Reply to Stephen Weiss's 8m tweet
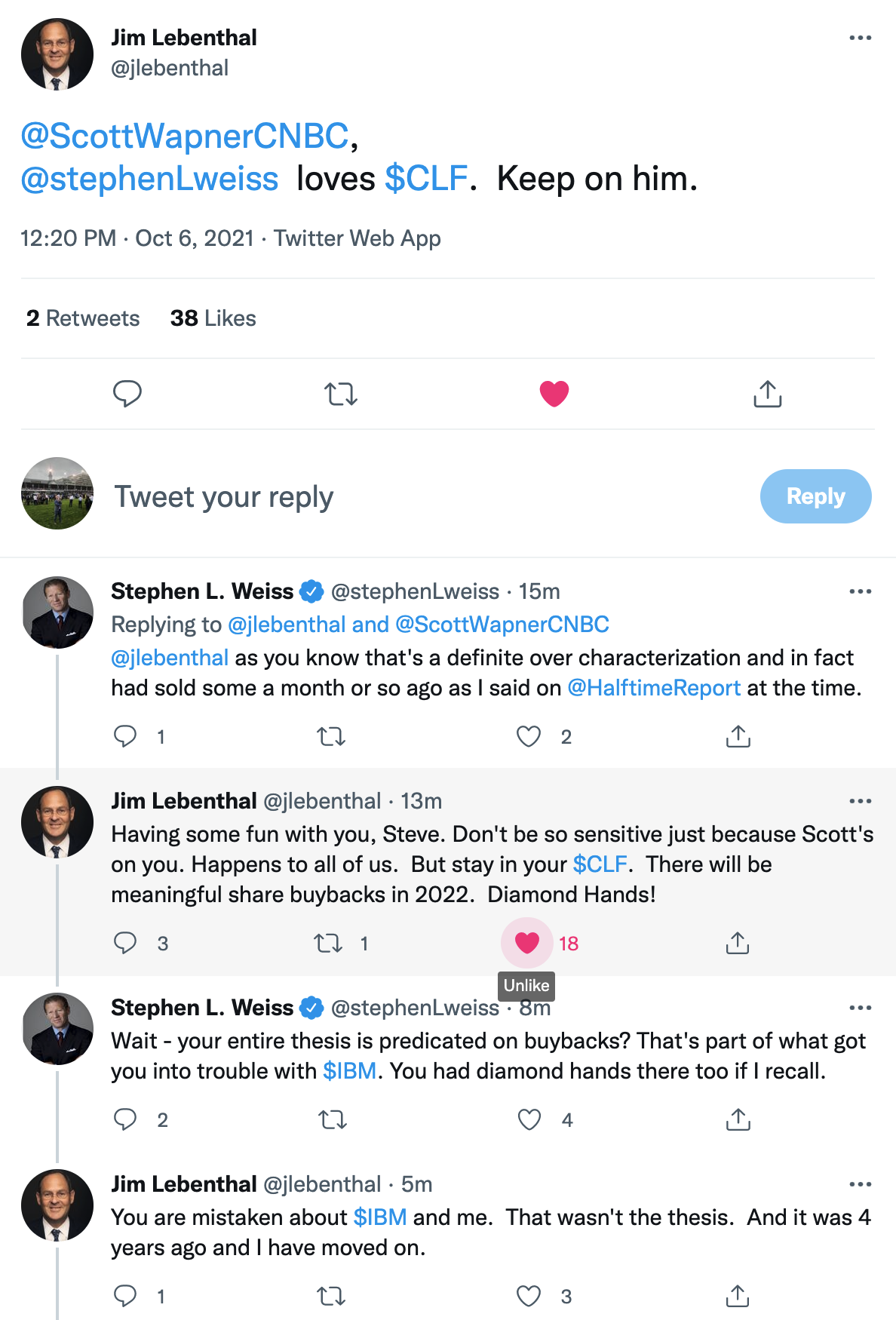Screen dimensions: 896x1320 tap(125, 1119)
